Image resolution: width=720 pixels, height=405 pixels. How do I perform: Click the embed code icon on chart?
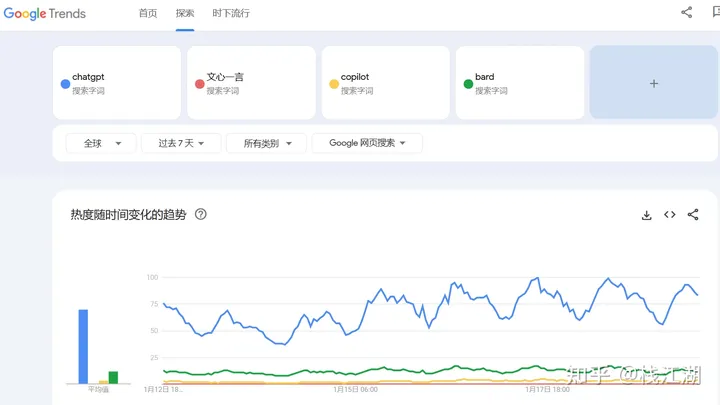click(x=669, y=214)
